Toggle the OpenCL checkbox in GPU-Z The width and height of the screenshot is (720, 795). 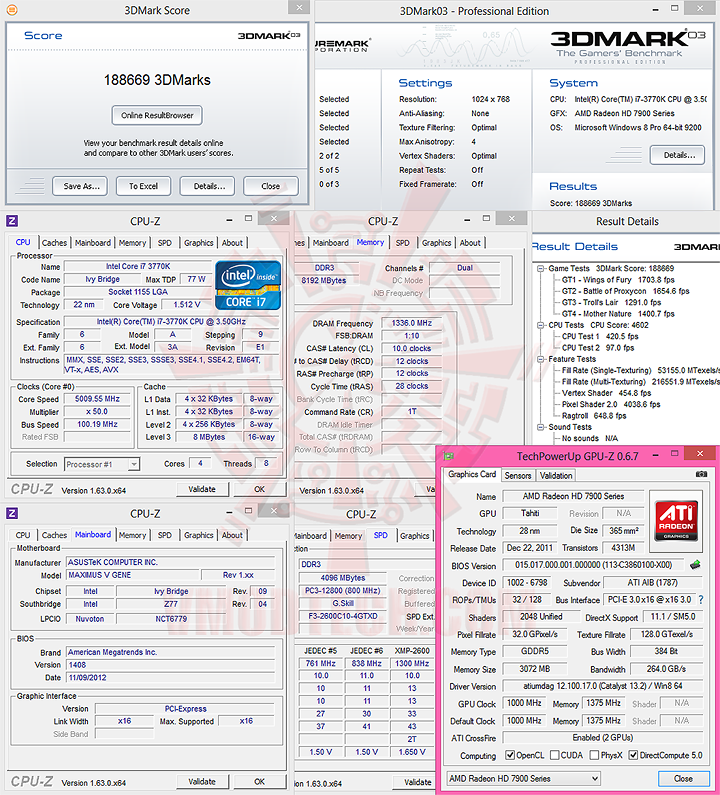pyautogui.click(x=510, y=755)
